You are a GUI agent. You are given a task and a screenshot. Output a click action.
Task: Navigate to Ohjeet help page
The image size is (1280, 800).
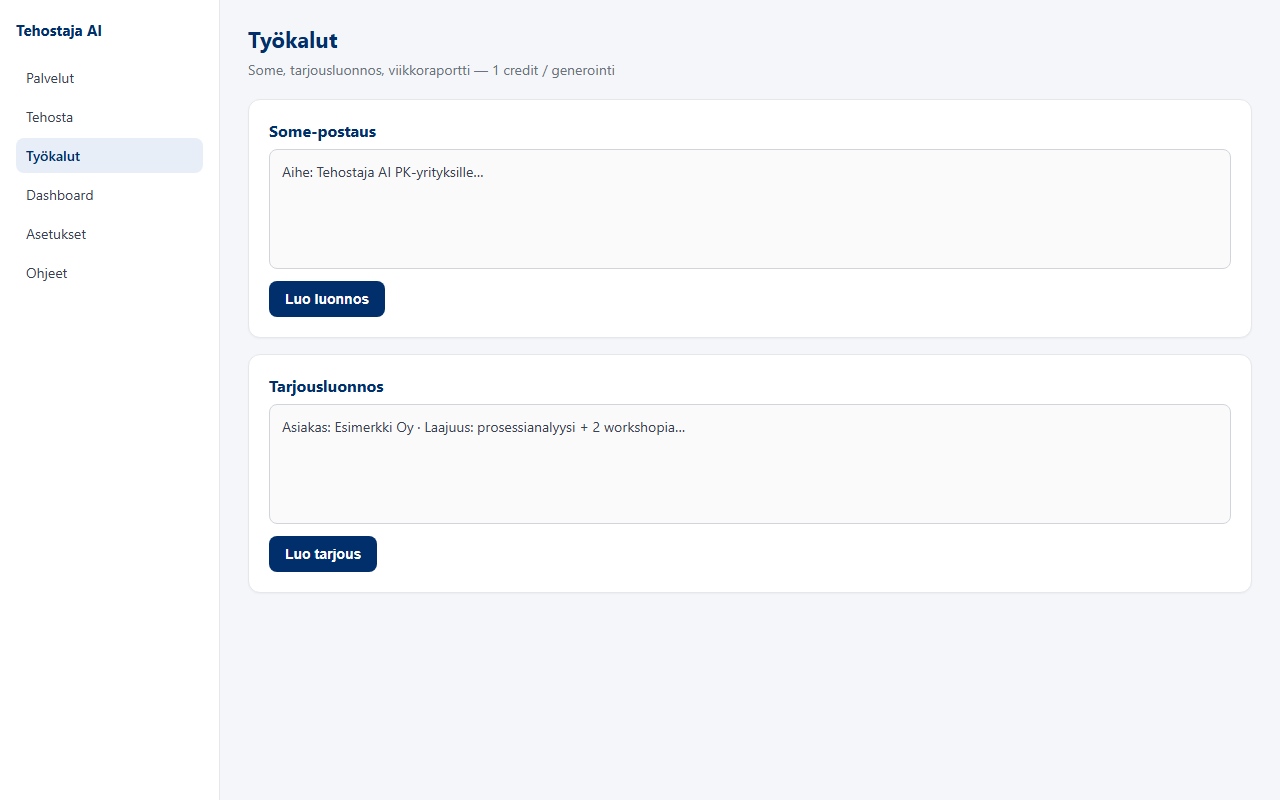click(x=109, y=273)
